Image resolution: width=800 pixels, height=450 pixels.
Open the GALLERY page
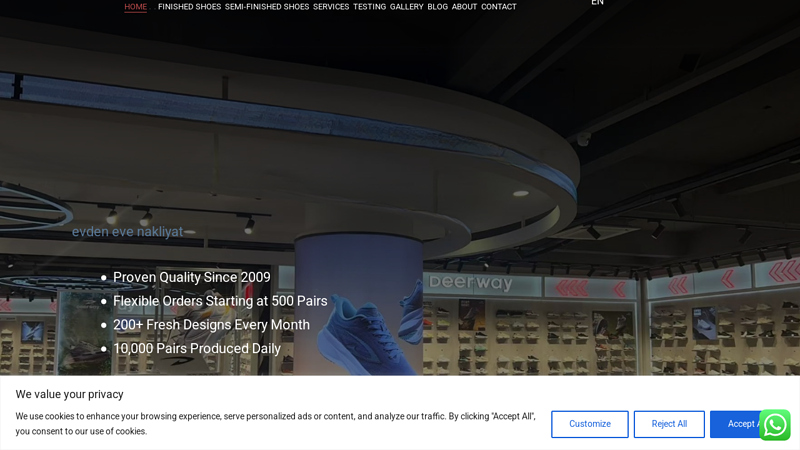pos(406,7)
